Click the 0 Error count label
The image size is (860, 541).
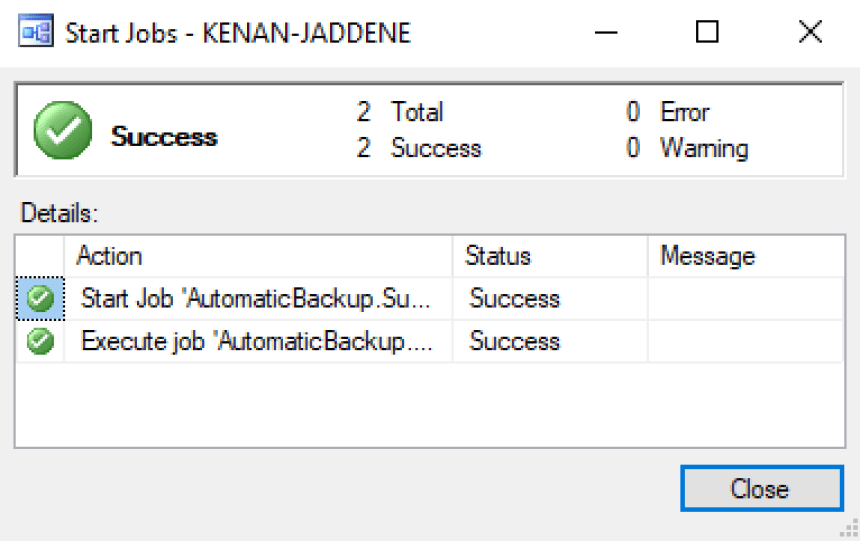pos(668,112)
